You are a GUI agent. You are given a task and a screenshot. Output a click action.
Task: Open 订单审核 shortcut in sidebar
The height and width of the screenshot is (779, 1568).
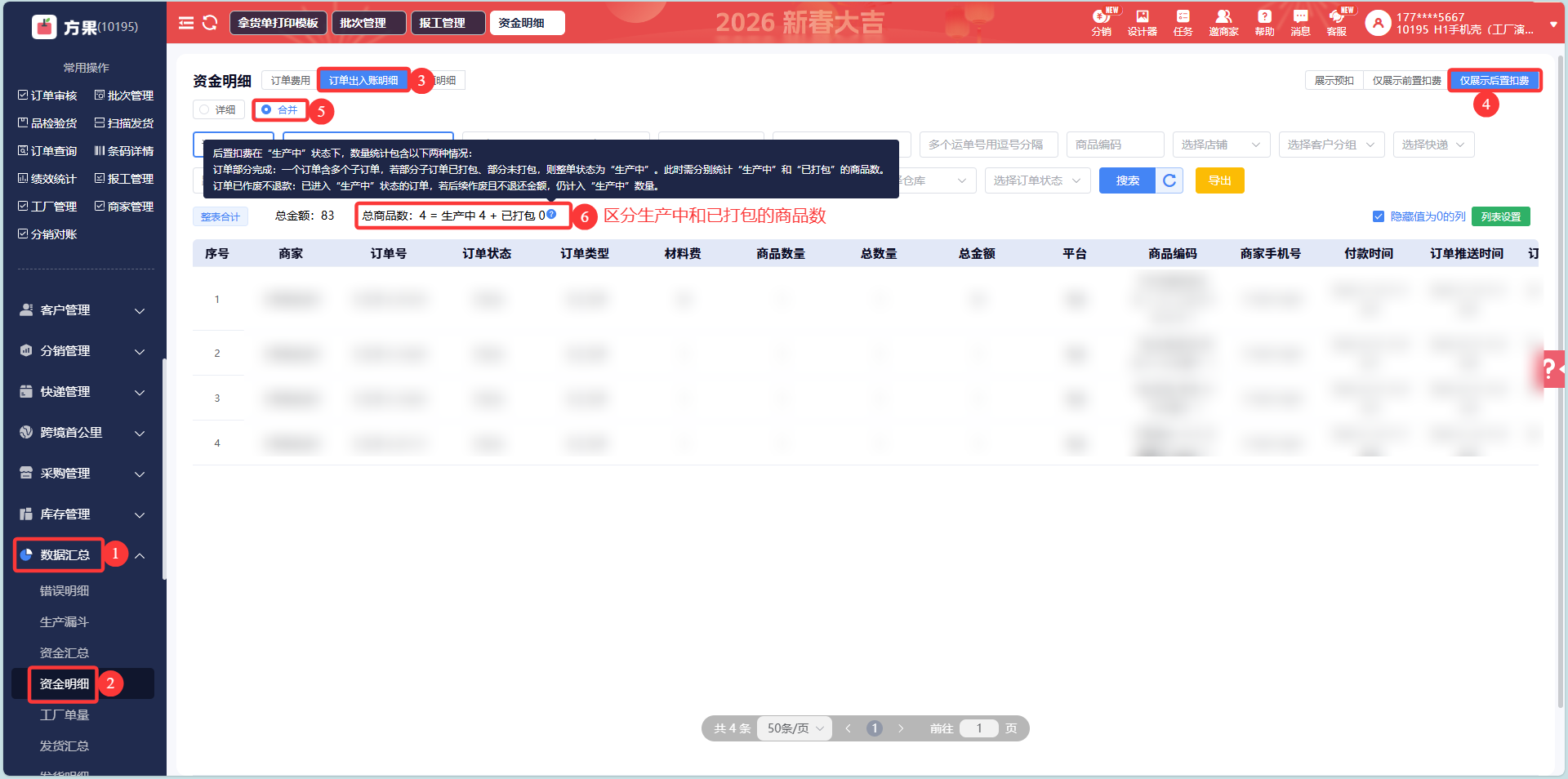47,96
